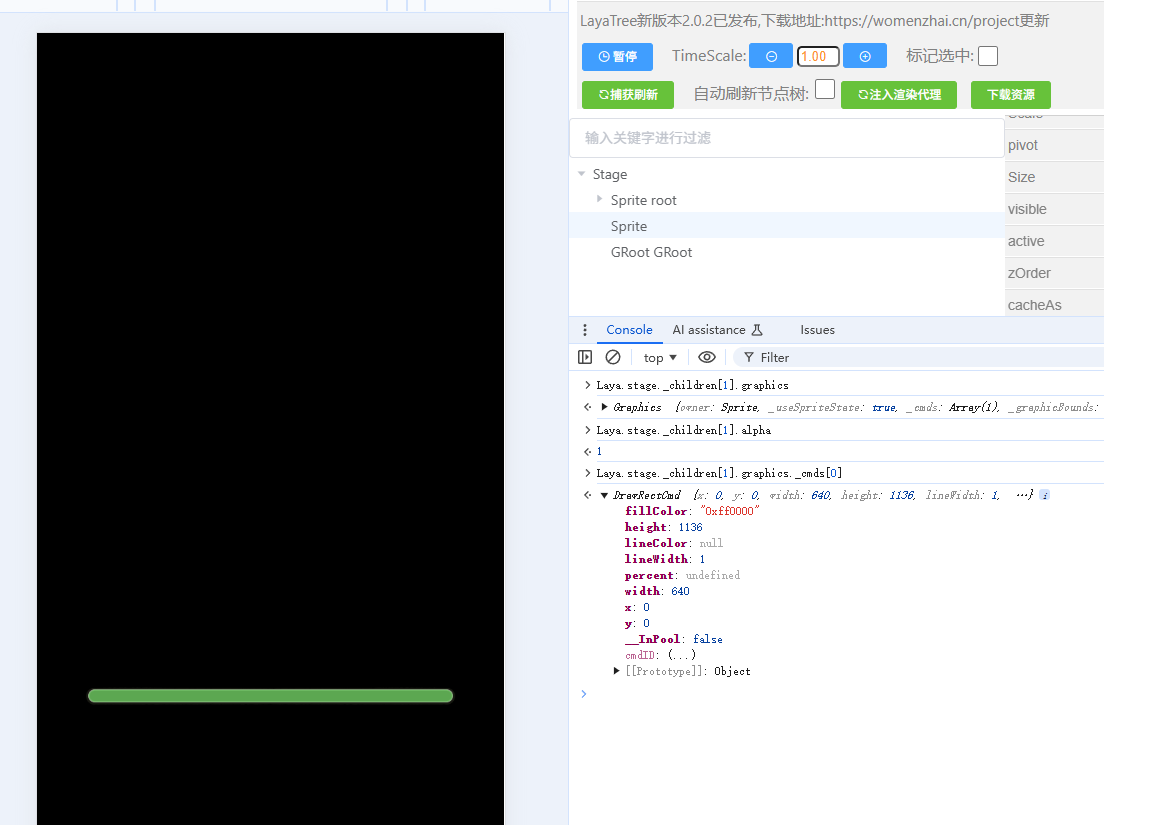Viewport: 1152px width, 825px height.
Task: Click the lineColor: null property
Action: coord(674,544)
